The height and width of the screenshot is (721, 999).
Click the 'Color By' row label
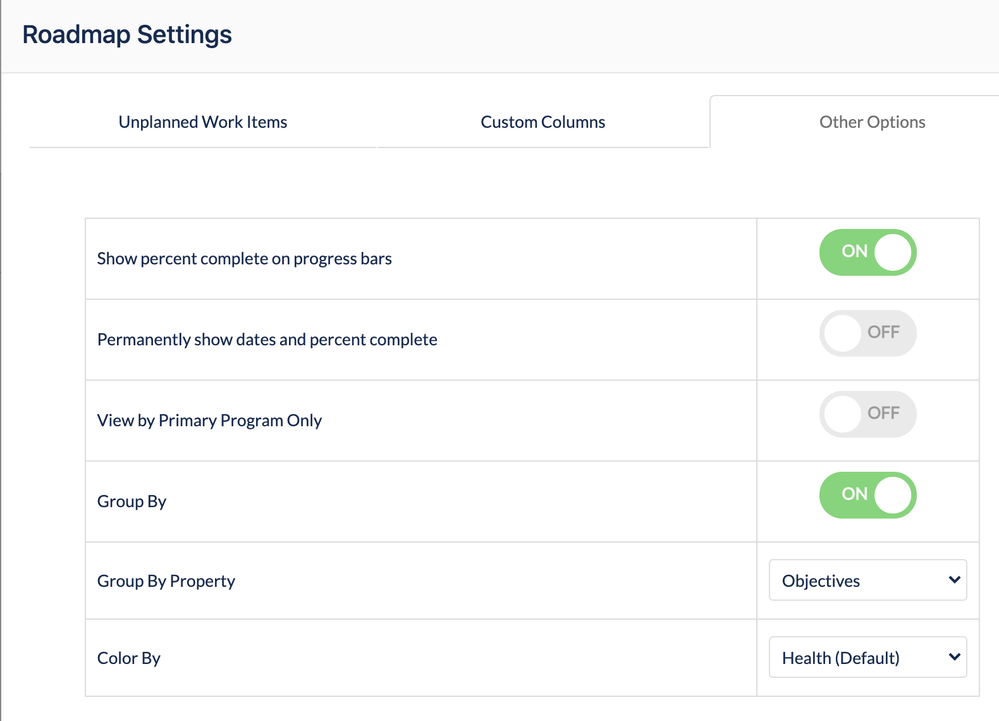point(129,658)
